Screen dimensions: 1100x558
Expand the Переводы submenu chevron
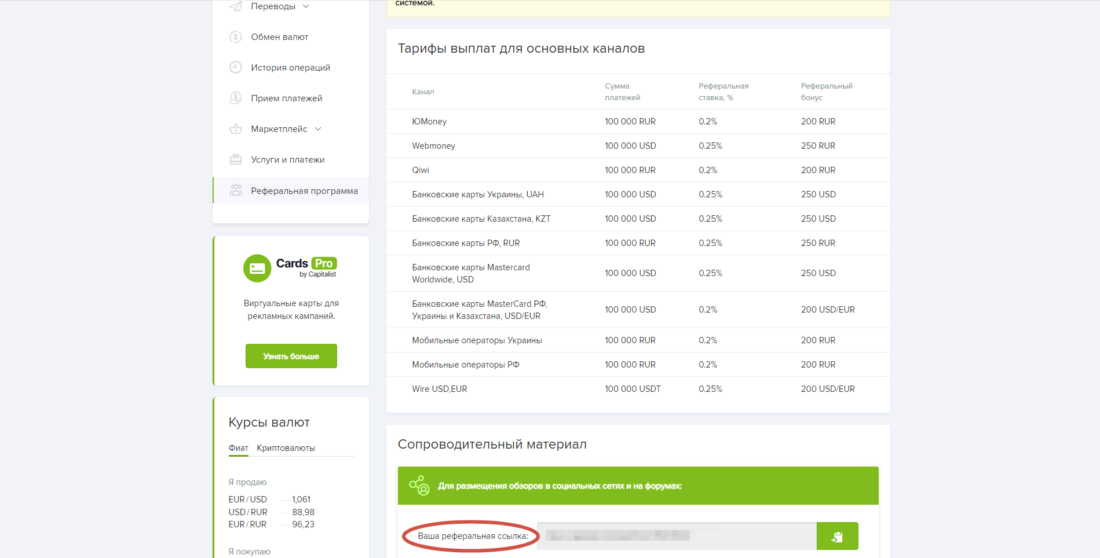tap(306, 7)
